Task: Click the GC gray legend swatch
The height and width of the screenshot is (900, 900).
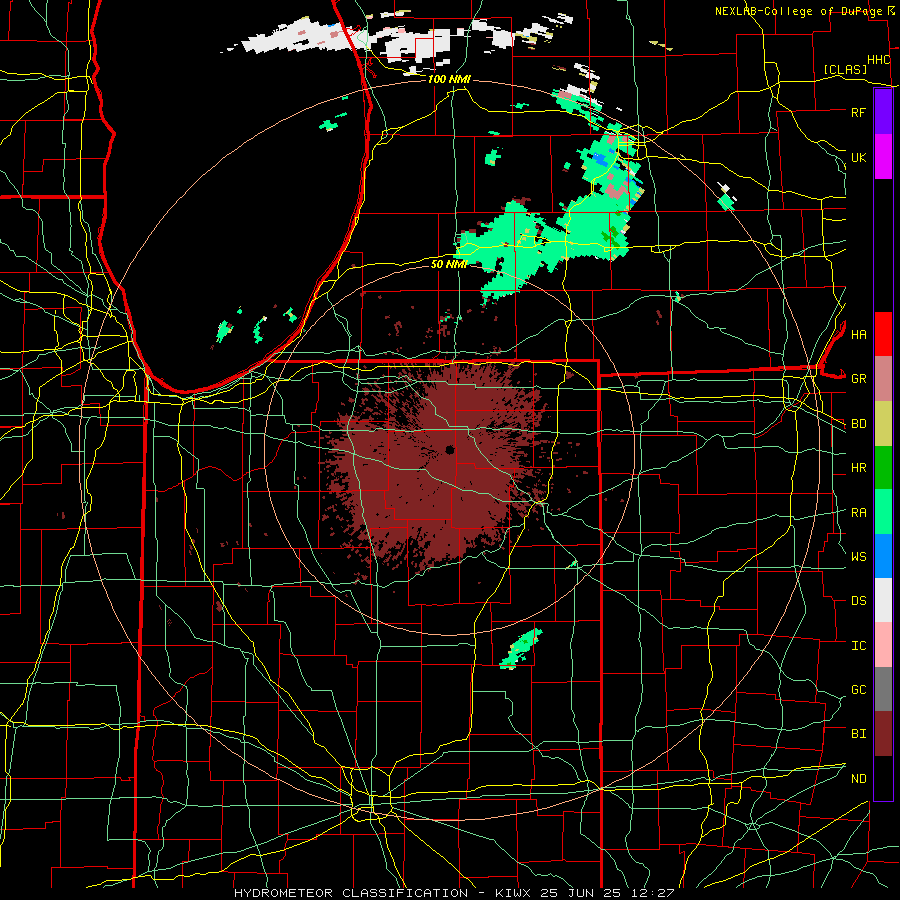Action: point(883,689)
